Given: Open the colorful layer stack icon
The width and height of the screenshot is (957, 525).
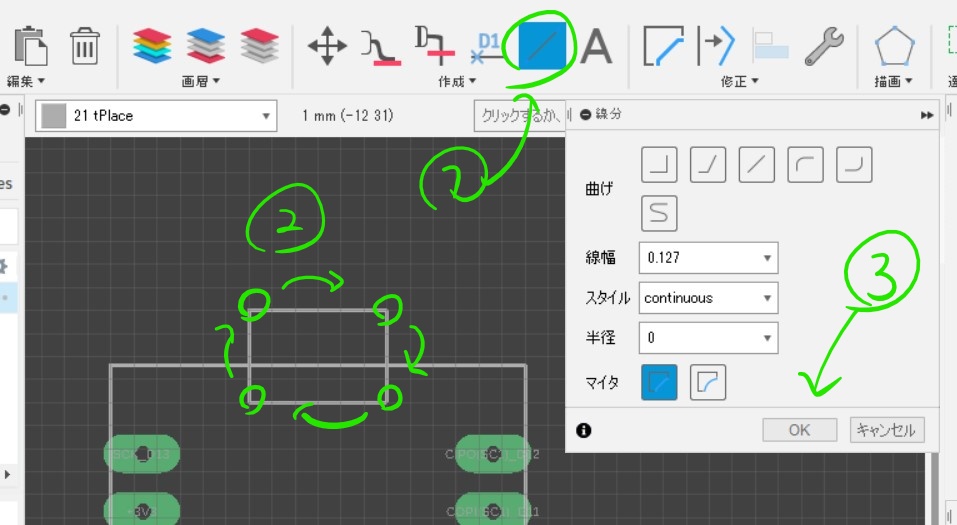Looking at the screenshot, I should point(152,46).
